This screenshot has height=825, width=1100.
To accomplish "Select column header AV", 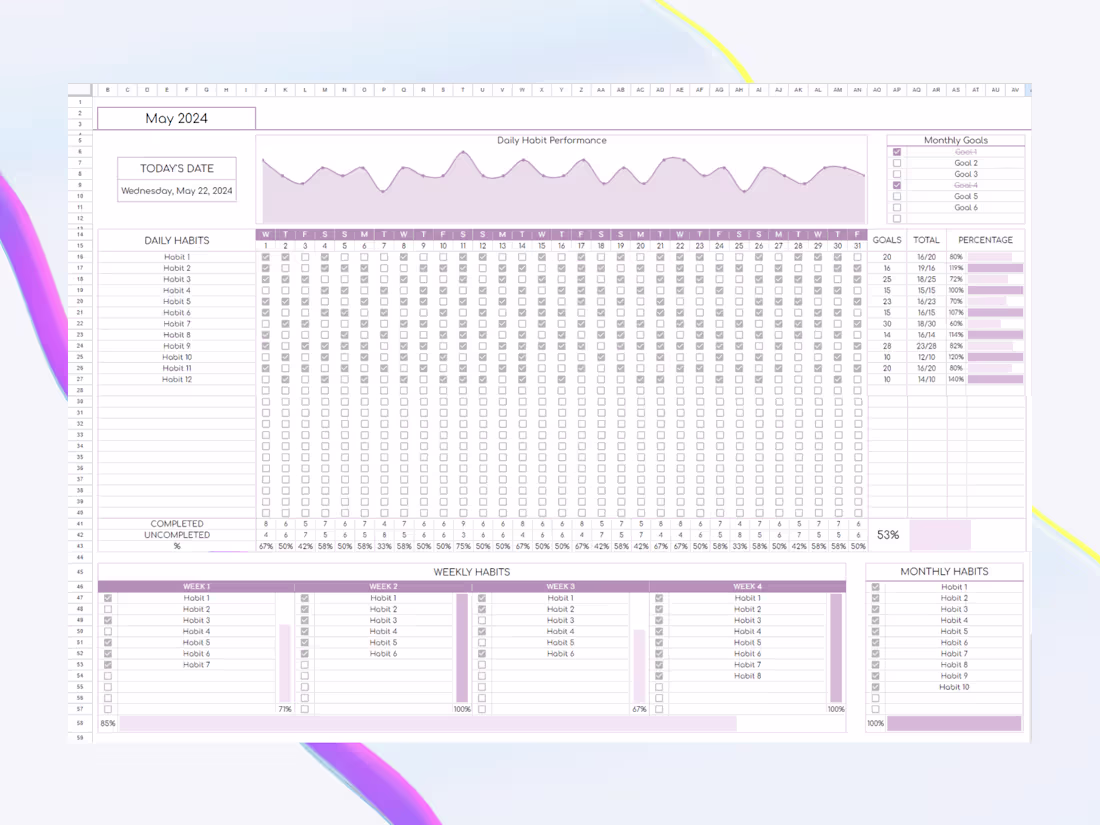I will [x=1014, y=89].
